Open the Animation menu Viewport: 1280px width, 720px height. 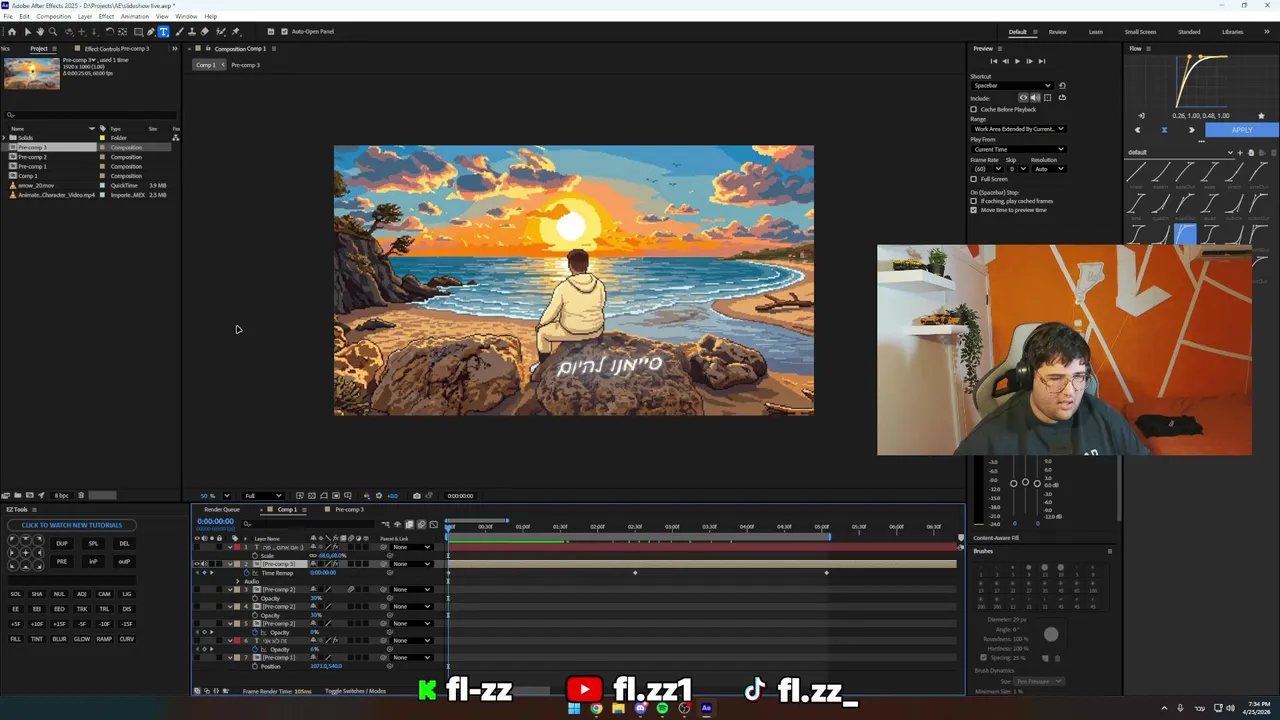[135, 16]
